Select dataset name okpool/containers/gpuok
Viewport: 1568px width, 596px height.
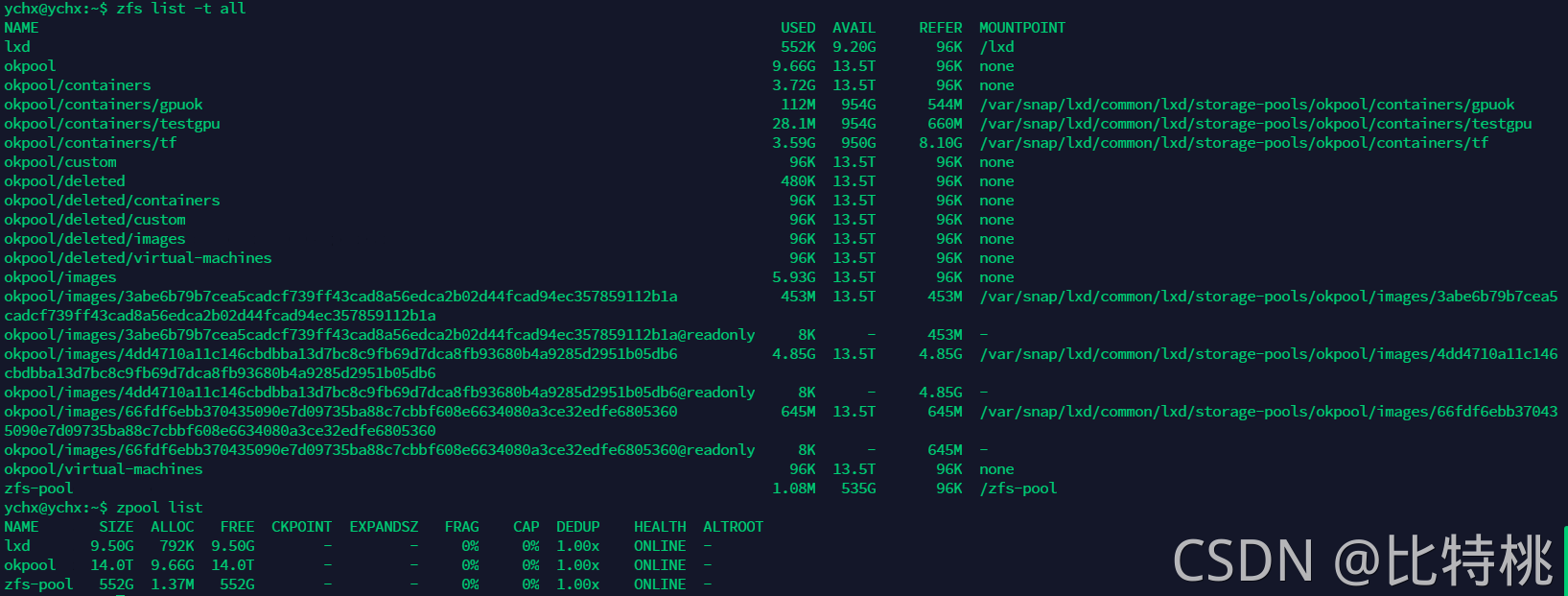pyautogui.click(x=104, y=105)
